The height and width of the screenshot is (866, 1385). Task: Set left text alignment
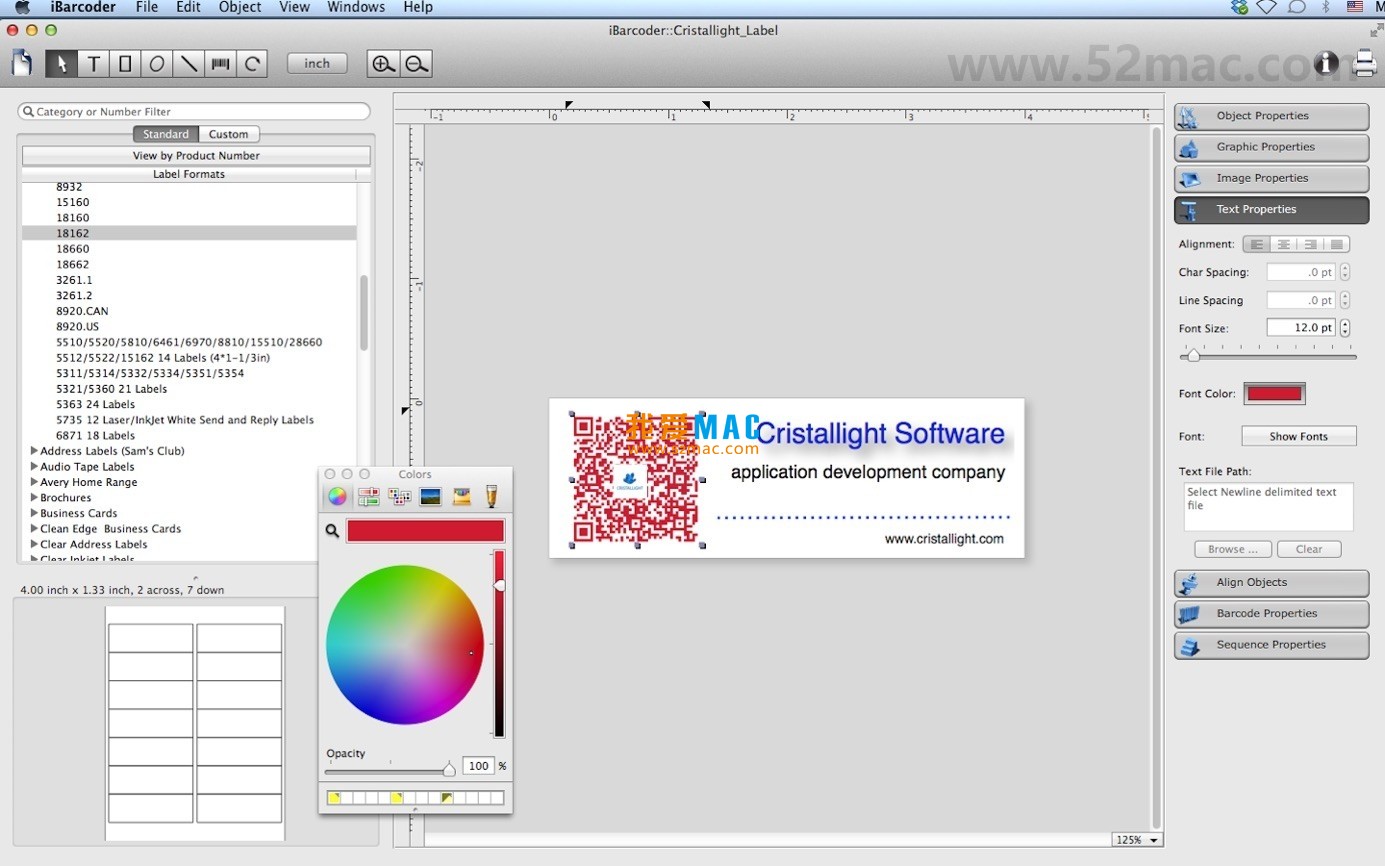1257,244
